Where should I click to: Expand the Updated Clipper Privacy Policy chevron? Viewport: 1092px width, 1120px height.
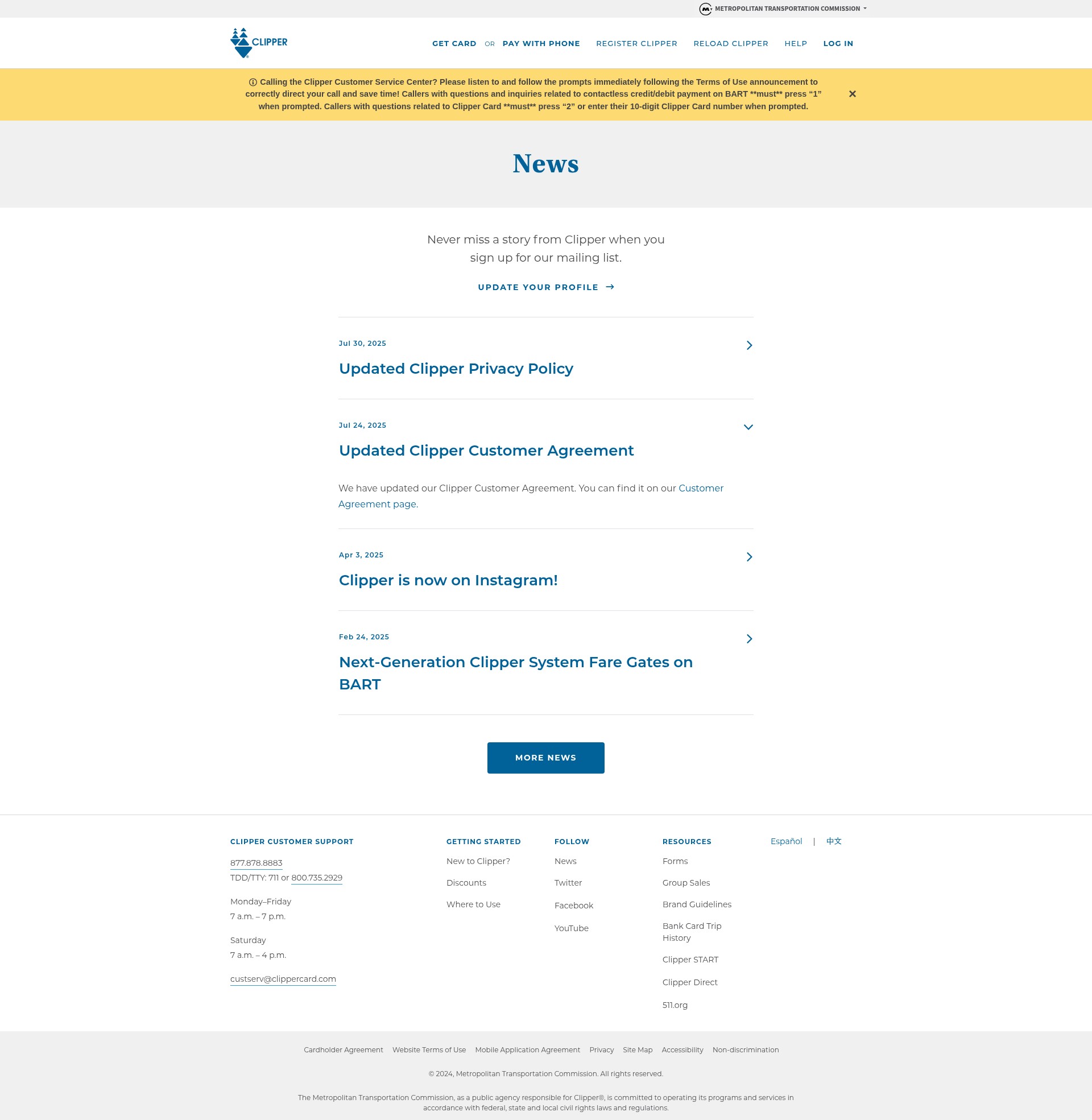(x=749, y=345)
